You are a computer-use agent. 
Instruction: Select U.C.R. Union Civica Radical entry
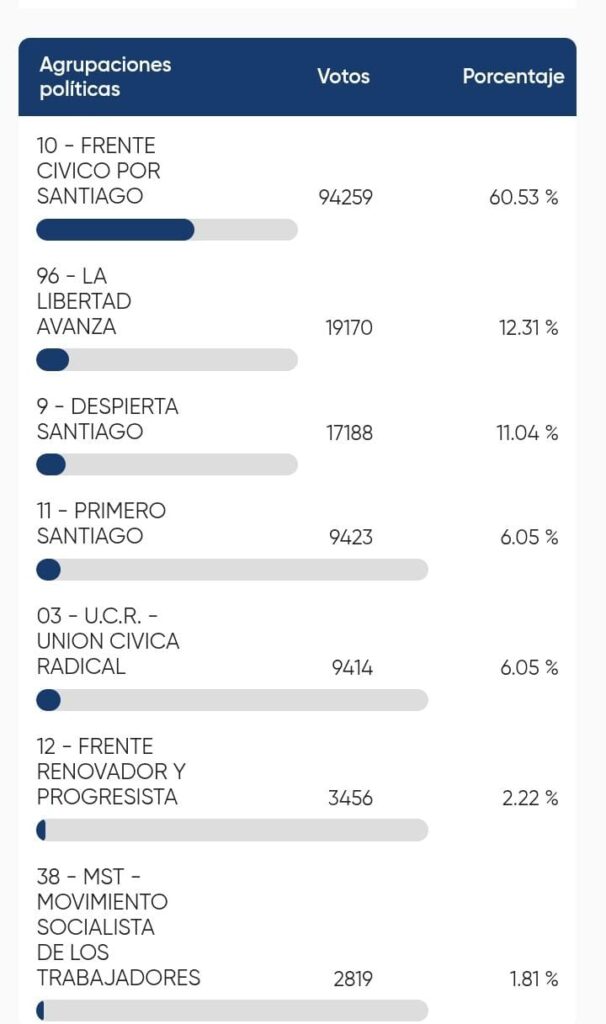pos(108,641)
